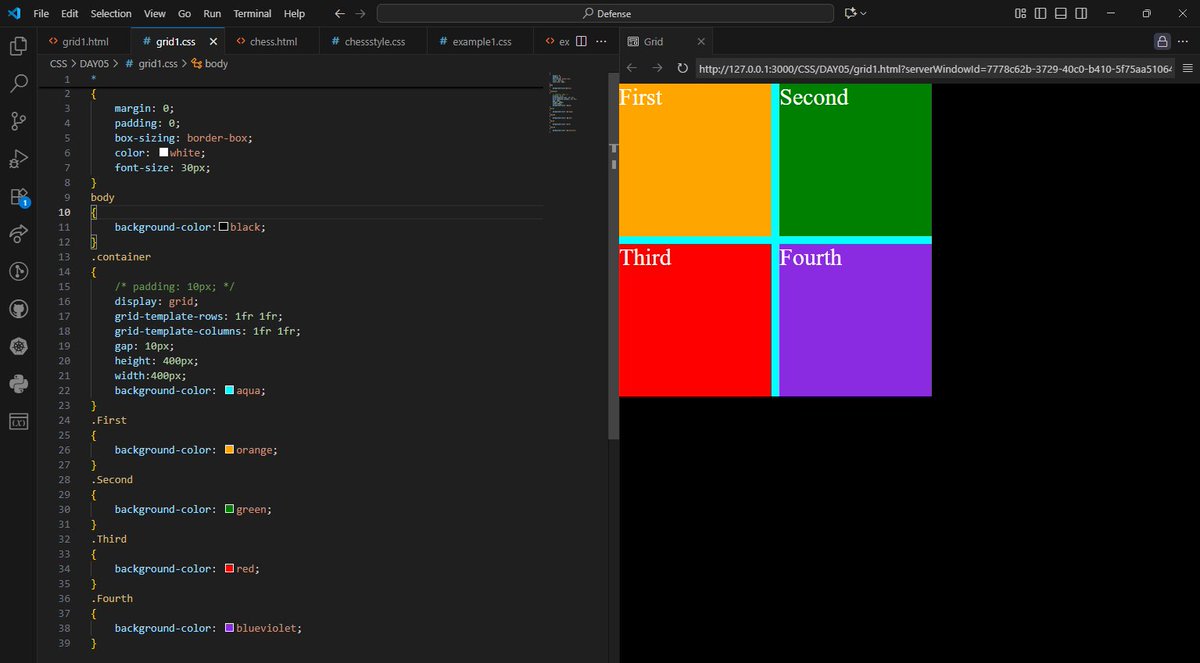Click the VS Code logo icon

(x=13, y=13)
